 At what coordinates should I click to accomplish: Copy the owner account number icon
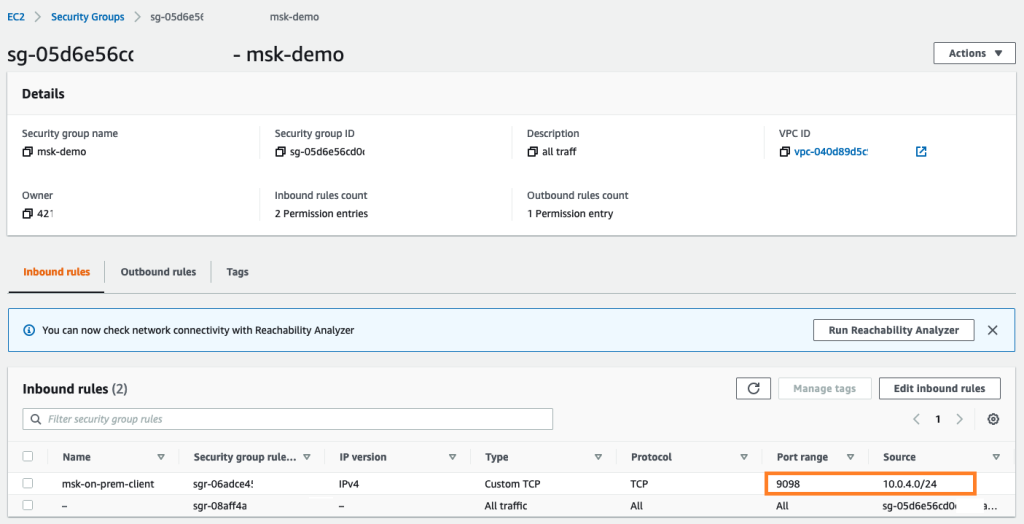click(x=27, y=214)
